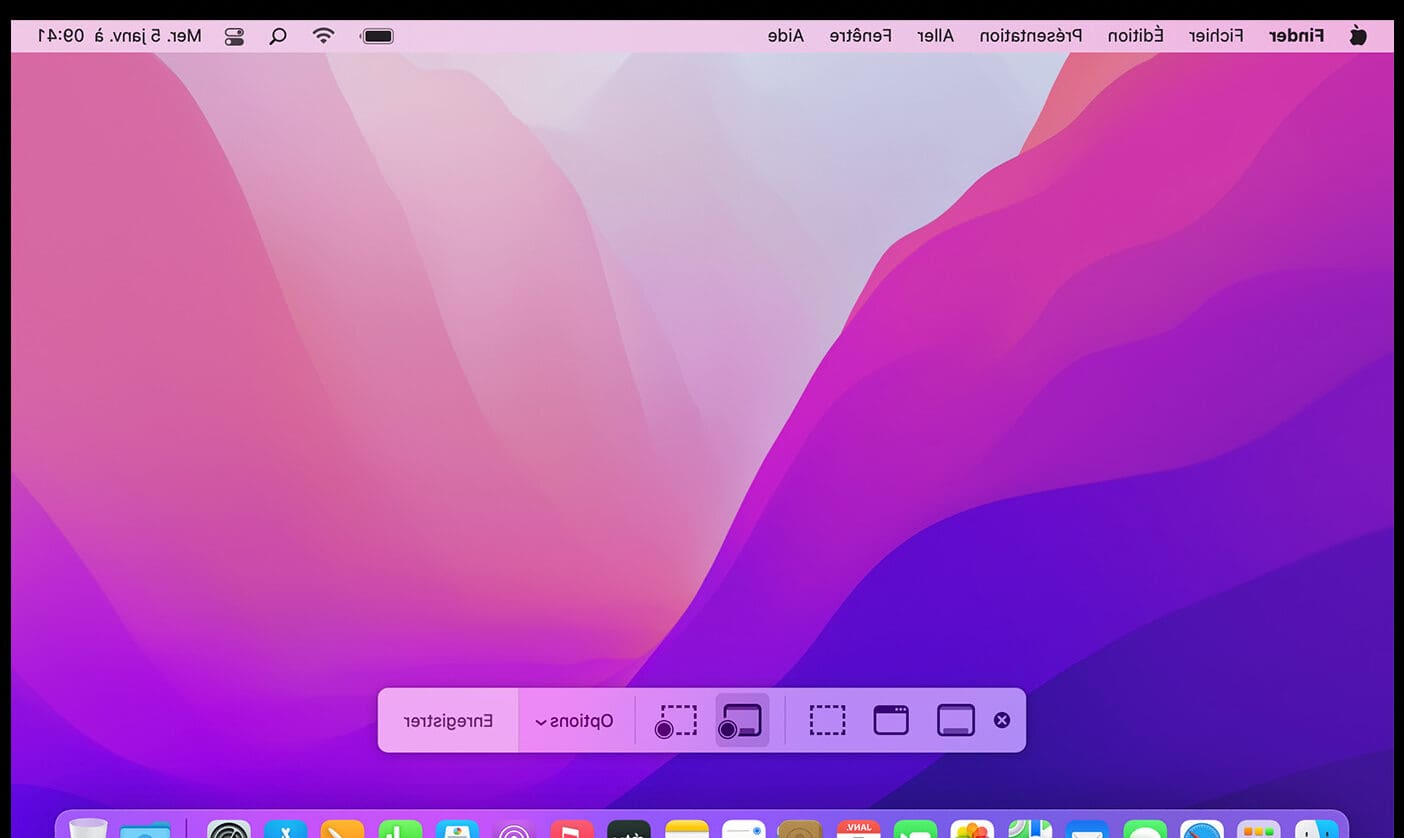The width and height of the screenshot is (1404, 838).
Task: Open Finder from the Dock
Action: [x=1316, y=829]
